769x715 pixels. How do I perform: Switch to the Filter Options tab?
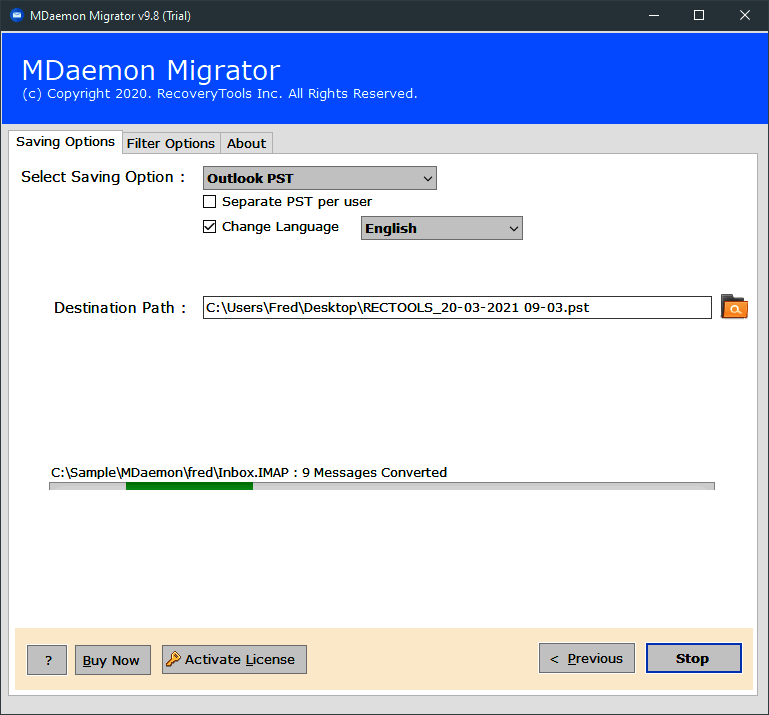click(170, 143)
